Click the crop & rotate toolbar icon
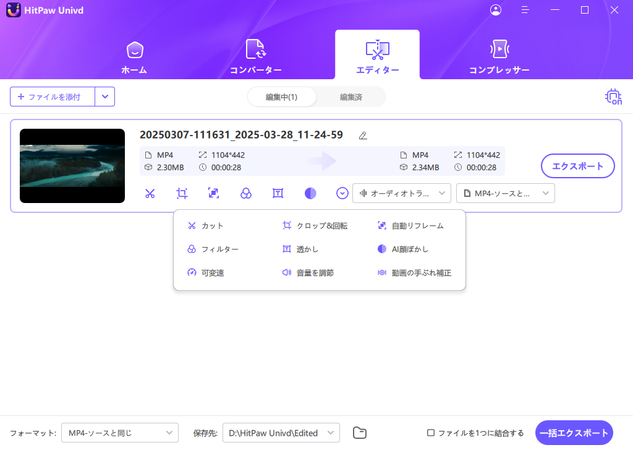Viewport: 633px width, 450px height. point(182,194)
